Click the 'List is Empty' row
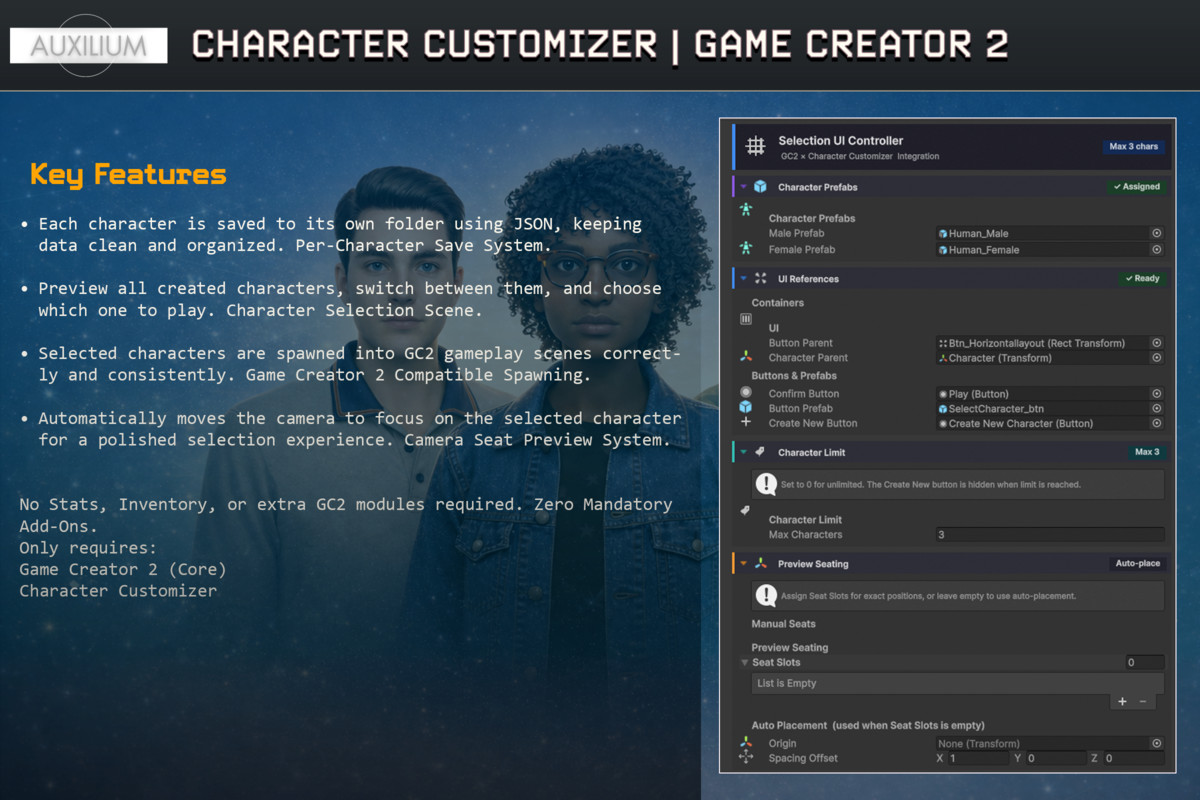This screenshot has width=1200, height=800. [958, 684]
